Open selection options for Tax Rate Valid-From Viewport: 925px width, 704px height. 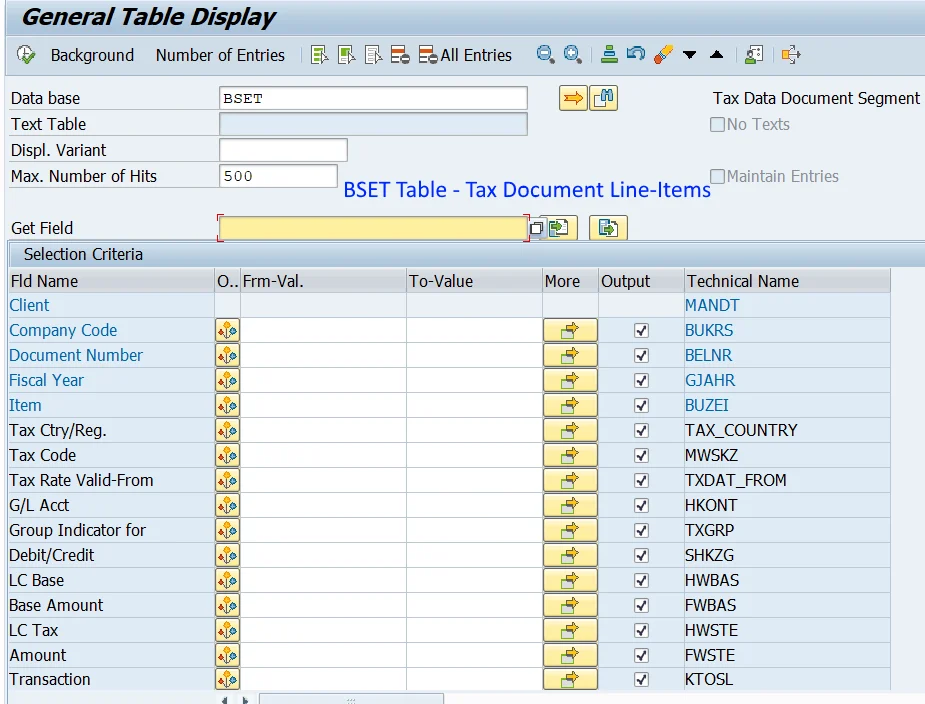(227, 480)
